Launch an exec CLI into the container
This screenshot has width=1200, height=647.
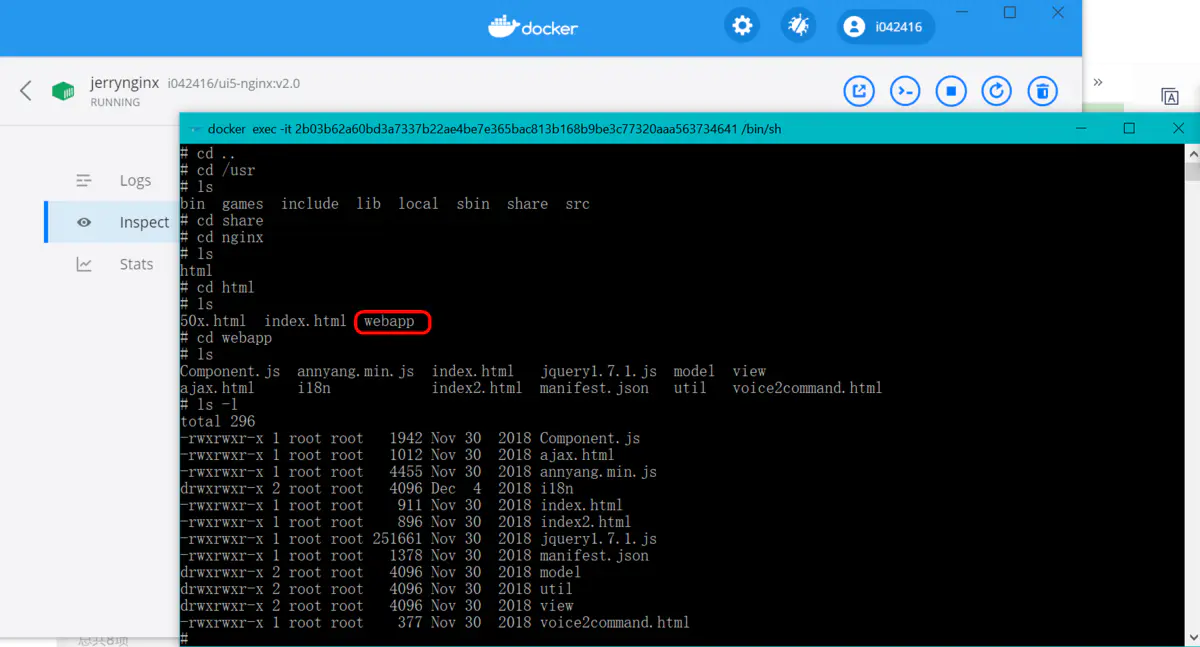(905, 91)
